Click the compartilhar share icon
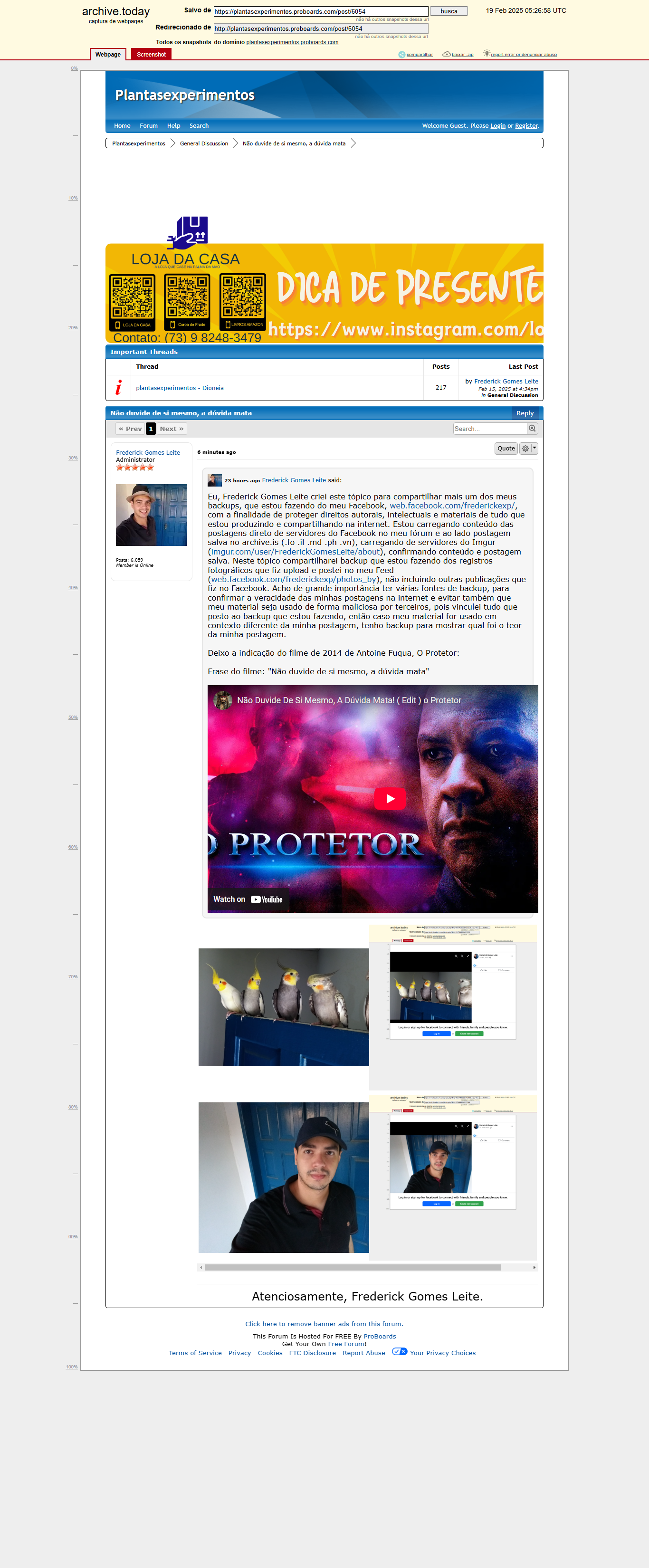The image size is (649, 1568). [402, 55]
